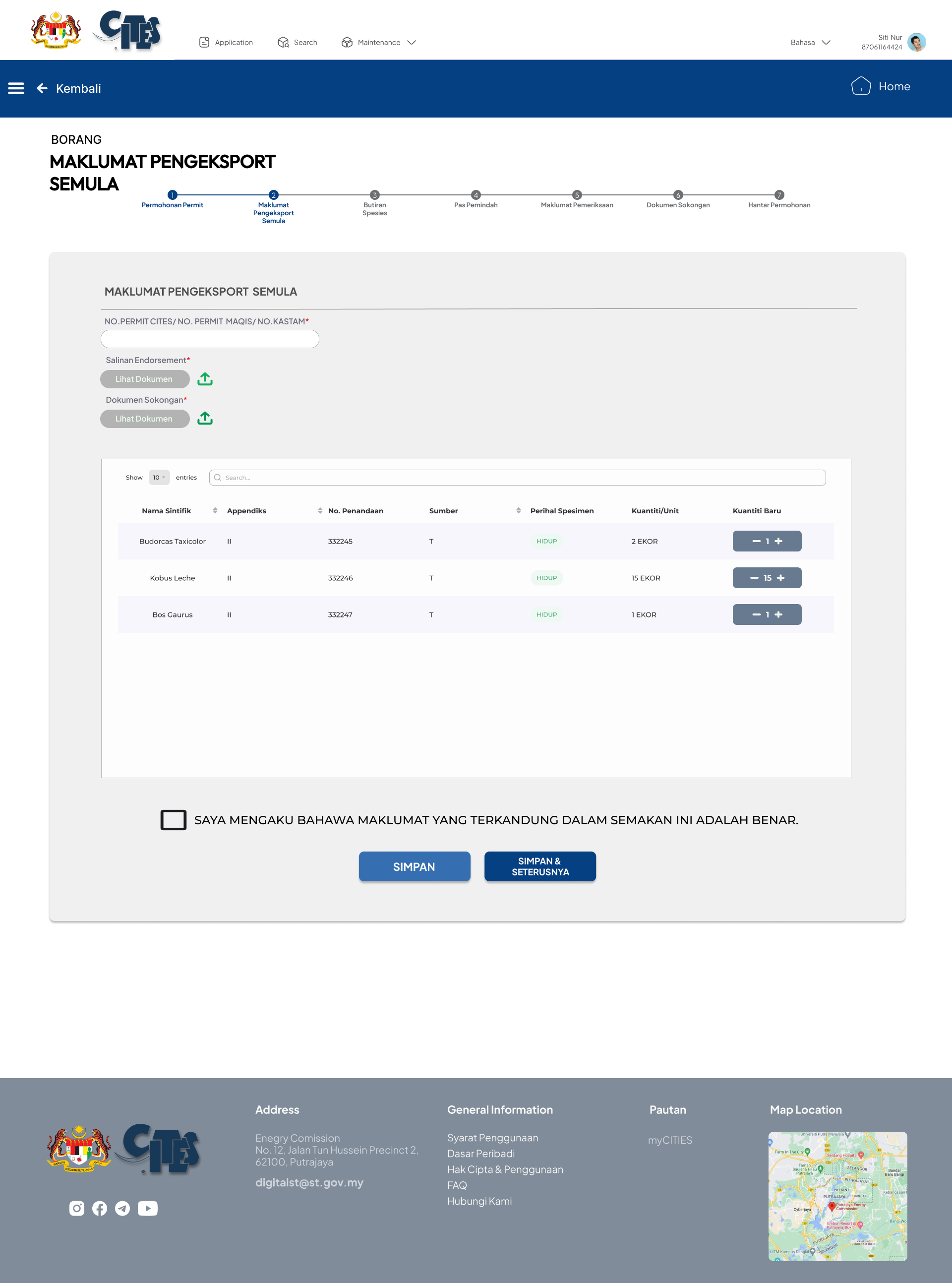952x1283 pixels.
Task: Click the No. Permit CITES input field
Action: (210, 339)
